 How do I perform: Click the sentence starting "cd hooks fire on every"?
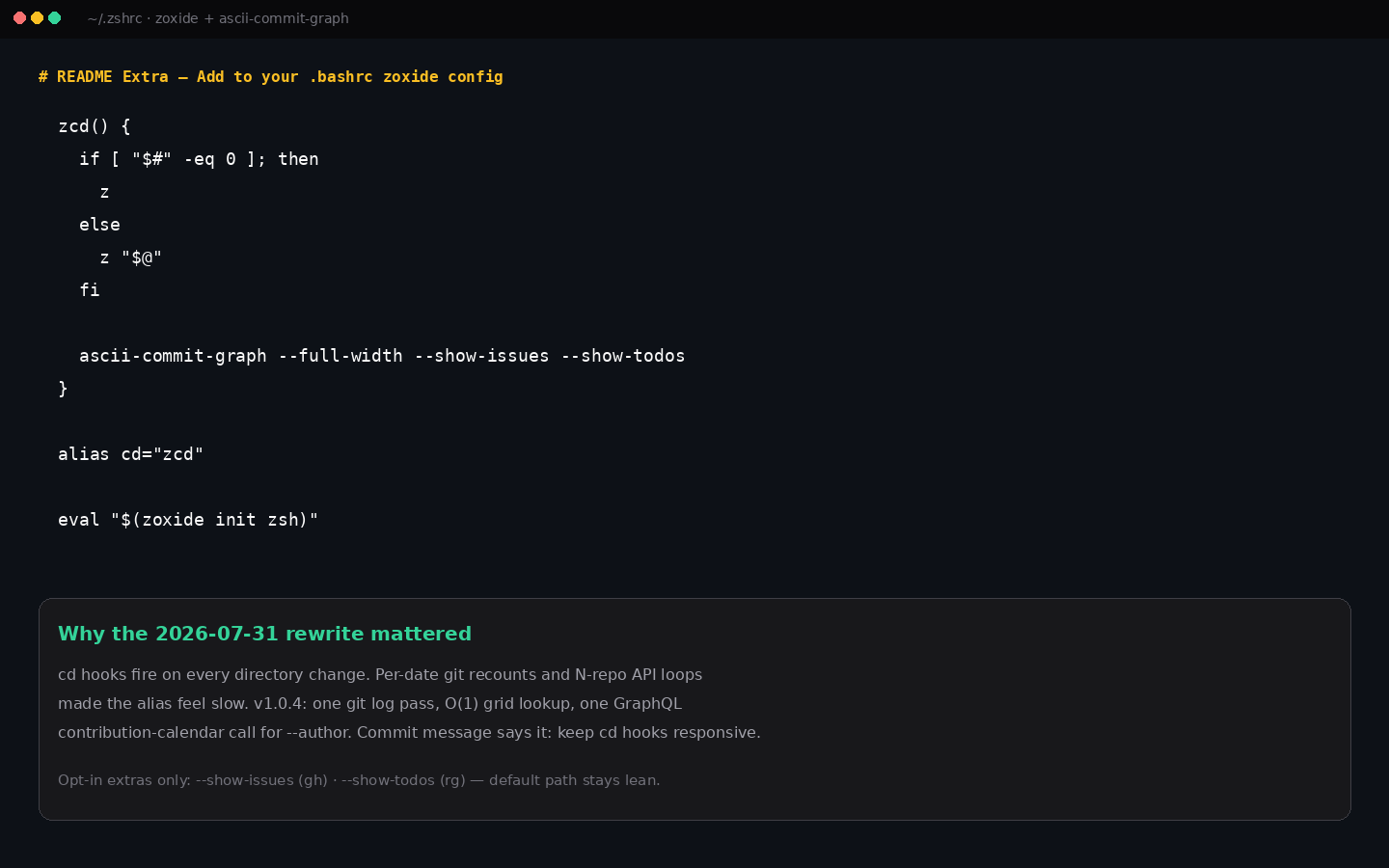(x=380, y=675)
